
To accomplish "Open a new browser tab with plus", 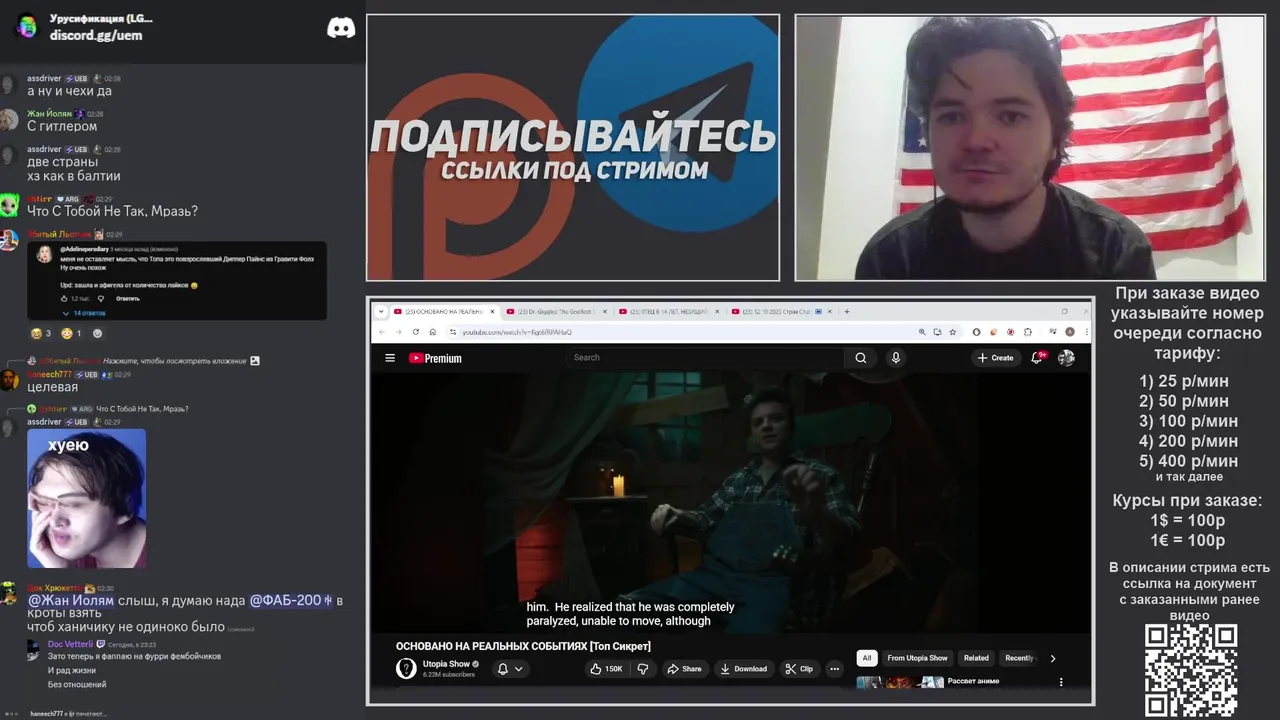I will [x=847, y=311].
